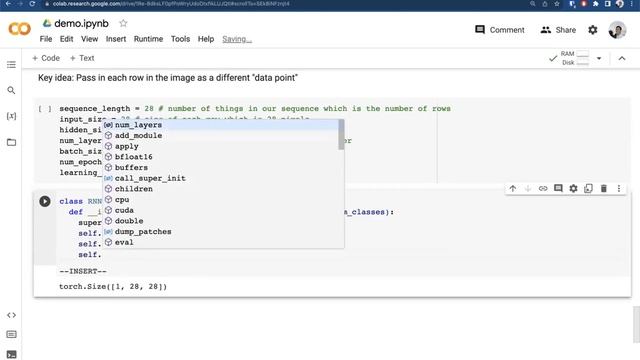Open browser extensions puzzle icon
This screenshot has height=360, width=640.
pos(596,4)
